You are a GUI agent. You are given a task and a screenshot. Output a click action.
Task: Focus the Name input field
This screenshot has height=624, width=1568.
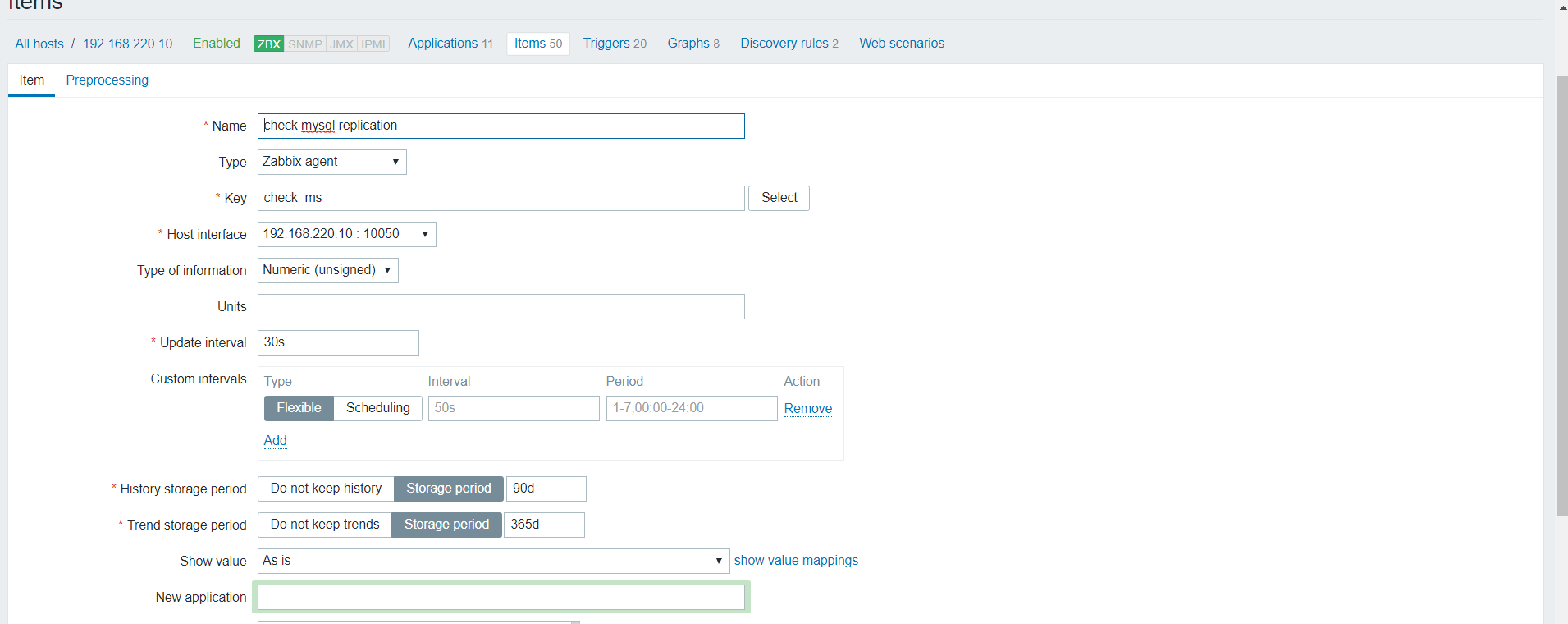coord(501,126)
